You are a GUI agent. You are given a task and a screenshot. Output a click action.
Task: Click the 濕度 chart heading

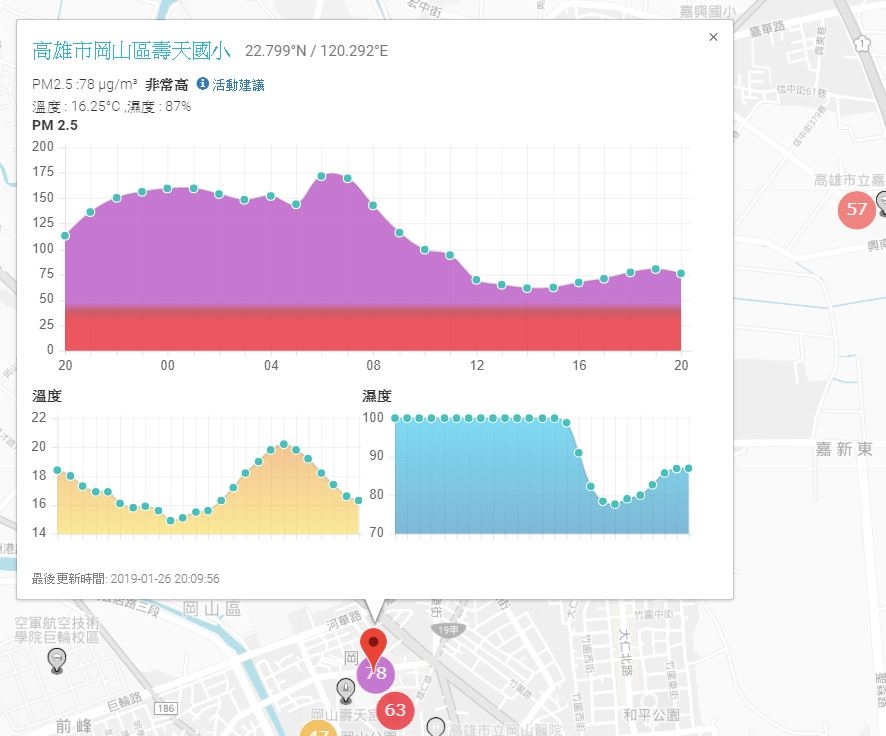pyautogui.click(x=377, y=396)
